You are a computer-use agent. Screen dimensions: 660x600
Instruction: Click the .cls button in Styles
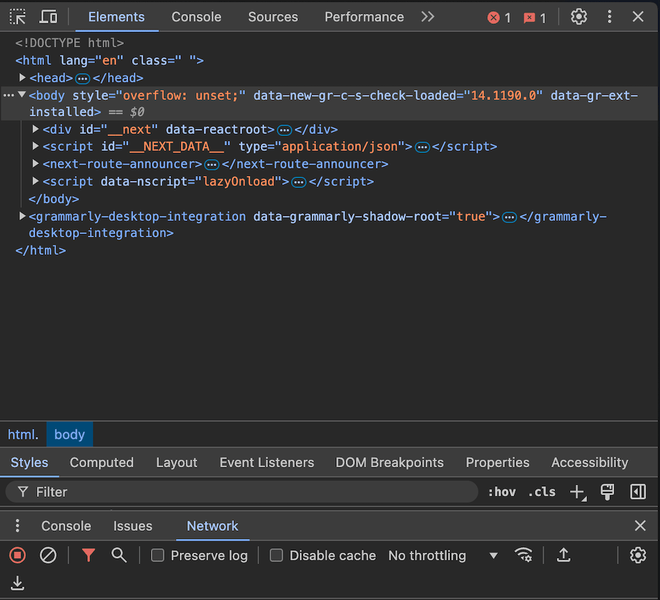point(542,492)
